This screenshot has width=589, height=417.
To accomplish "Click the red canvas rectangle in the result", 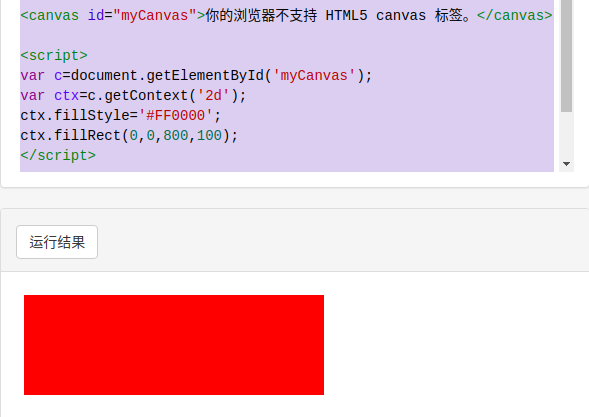I will pyautogui.click(x=174, y=345).
